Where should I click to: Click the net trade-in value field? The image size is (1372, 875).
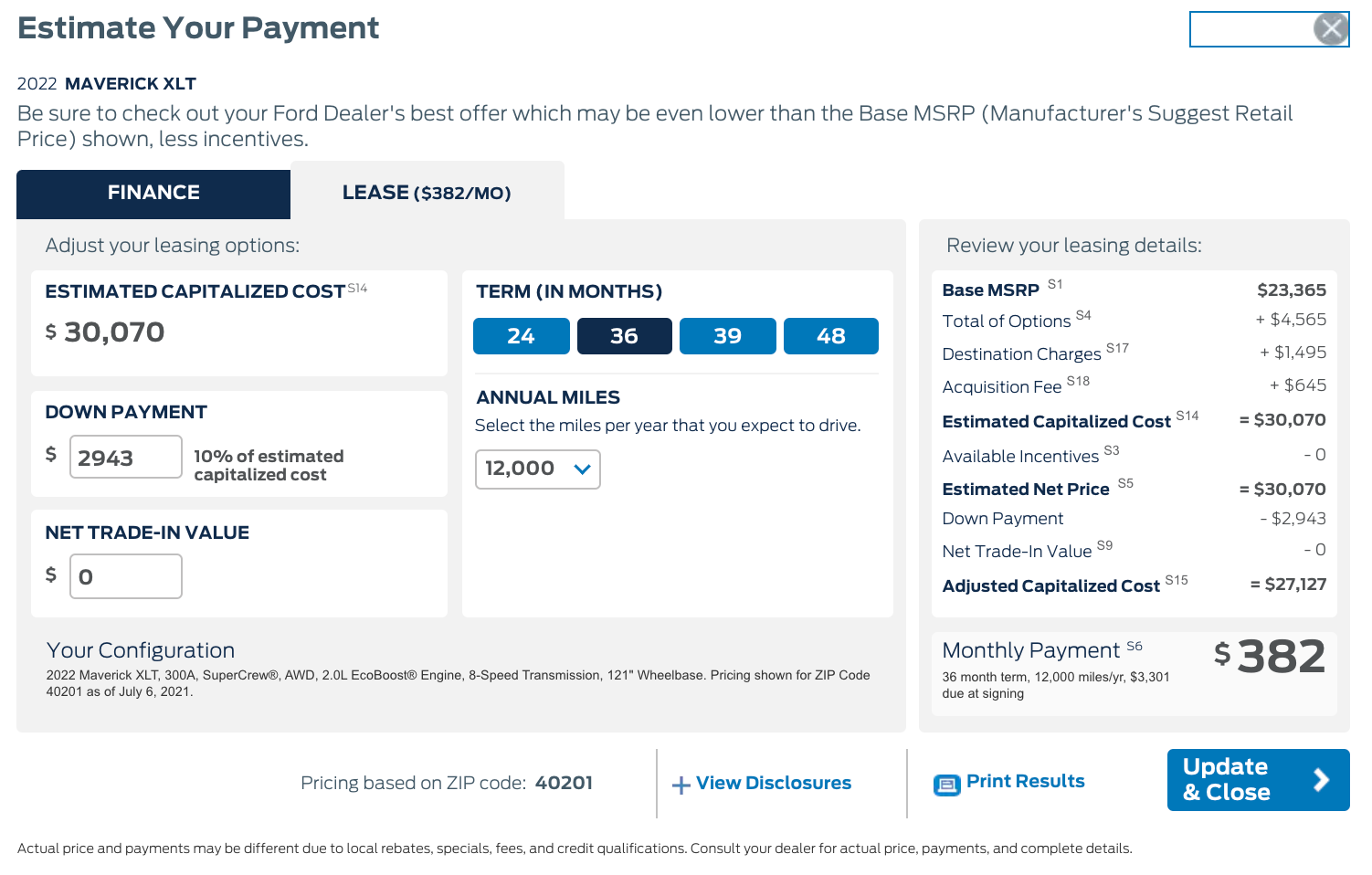tap(126, 576)
